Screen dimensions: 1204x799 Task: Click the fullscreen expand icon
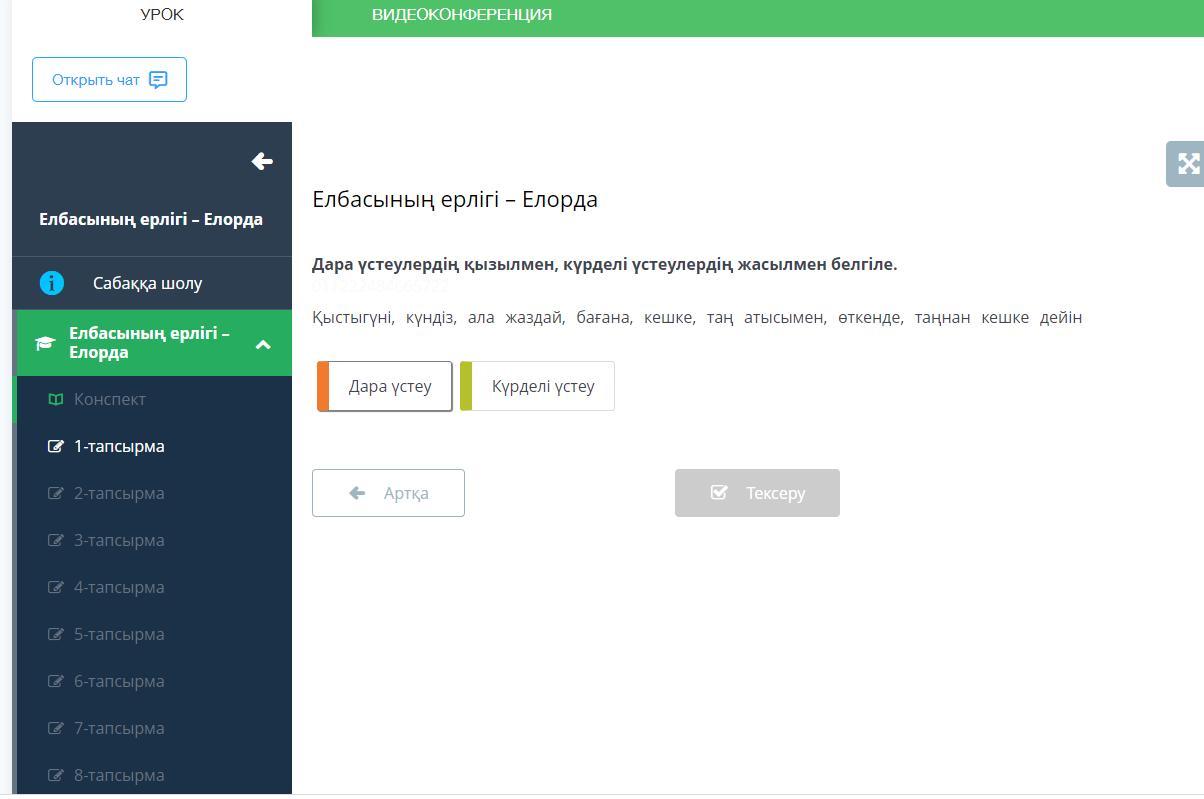[1188, 164]
